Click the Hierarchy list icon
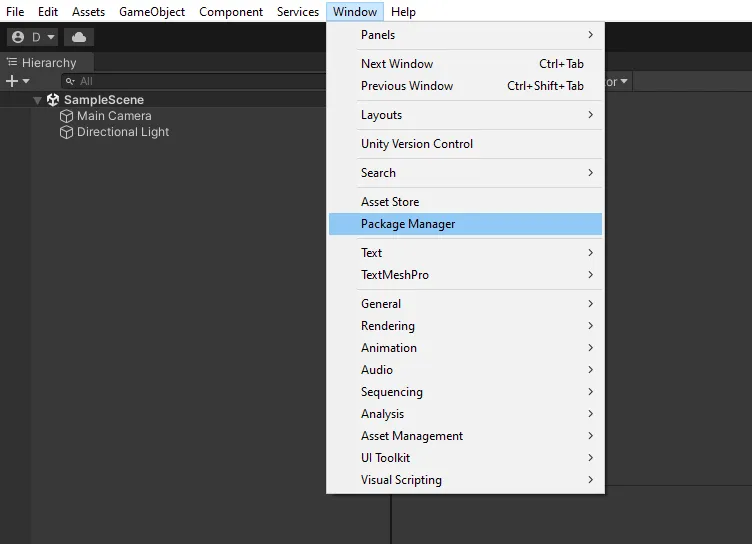This screenshot has height=544, width=752. [x=12, y=62]
